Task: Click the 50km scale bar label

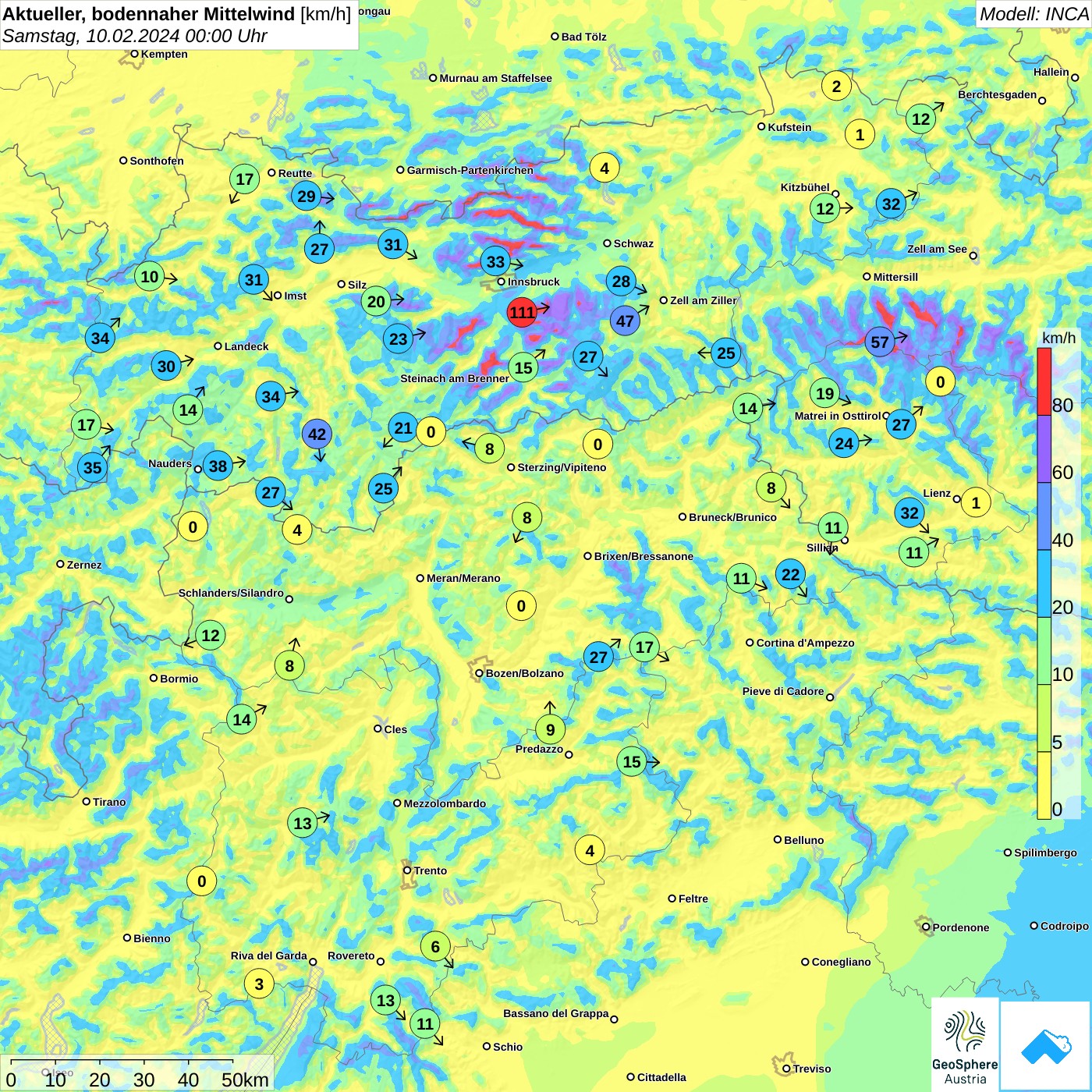Action: [245, 1080]
